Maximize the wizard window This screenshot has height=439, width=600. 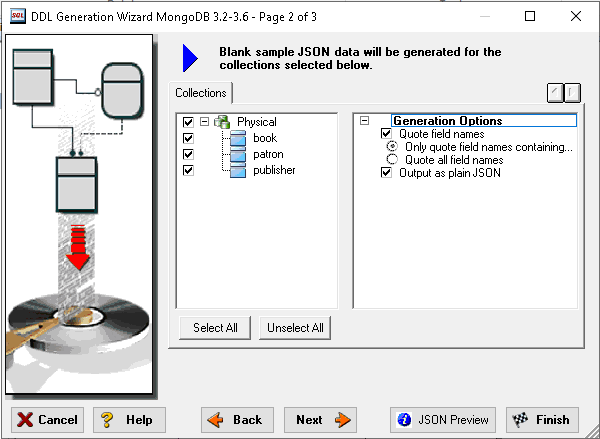point(530,16)
